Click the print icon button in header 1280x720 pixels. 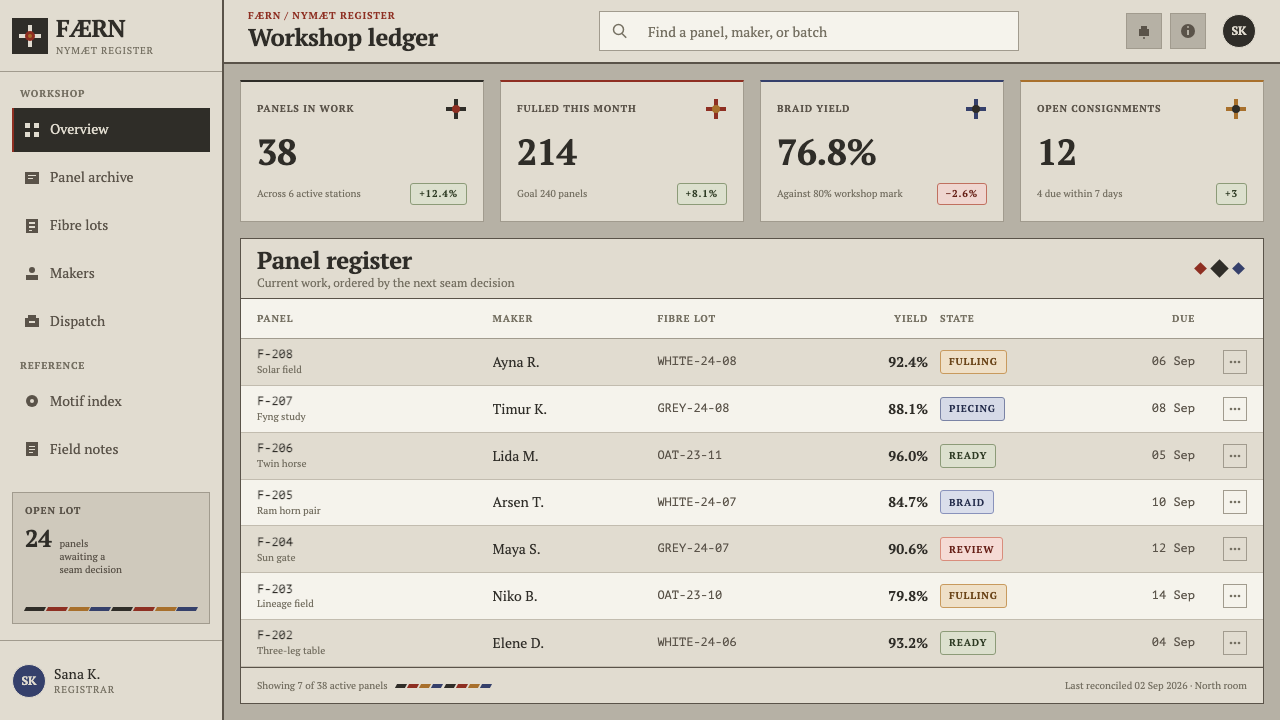click(x=1144, y=31)
